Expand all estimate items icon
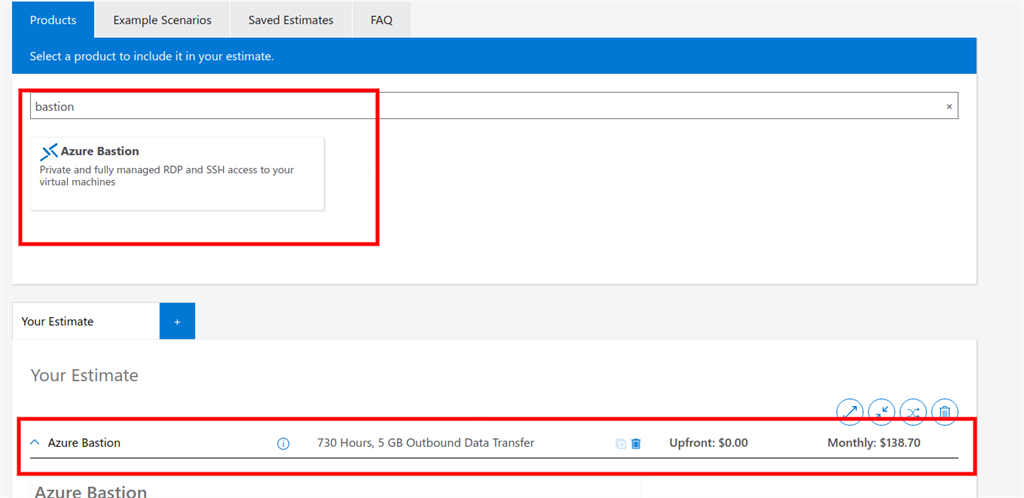Viewport: 1024px width, 498px height. point(850,412)
